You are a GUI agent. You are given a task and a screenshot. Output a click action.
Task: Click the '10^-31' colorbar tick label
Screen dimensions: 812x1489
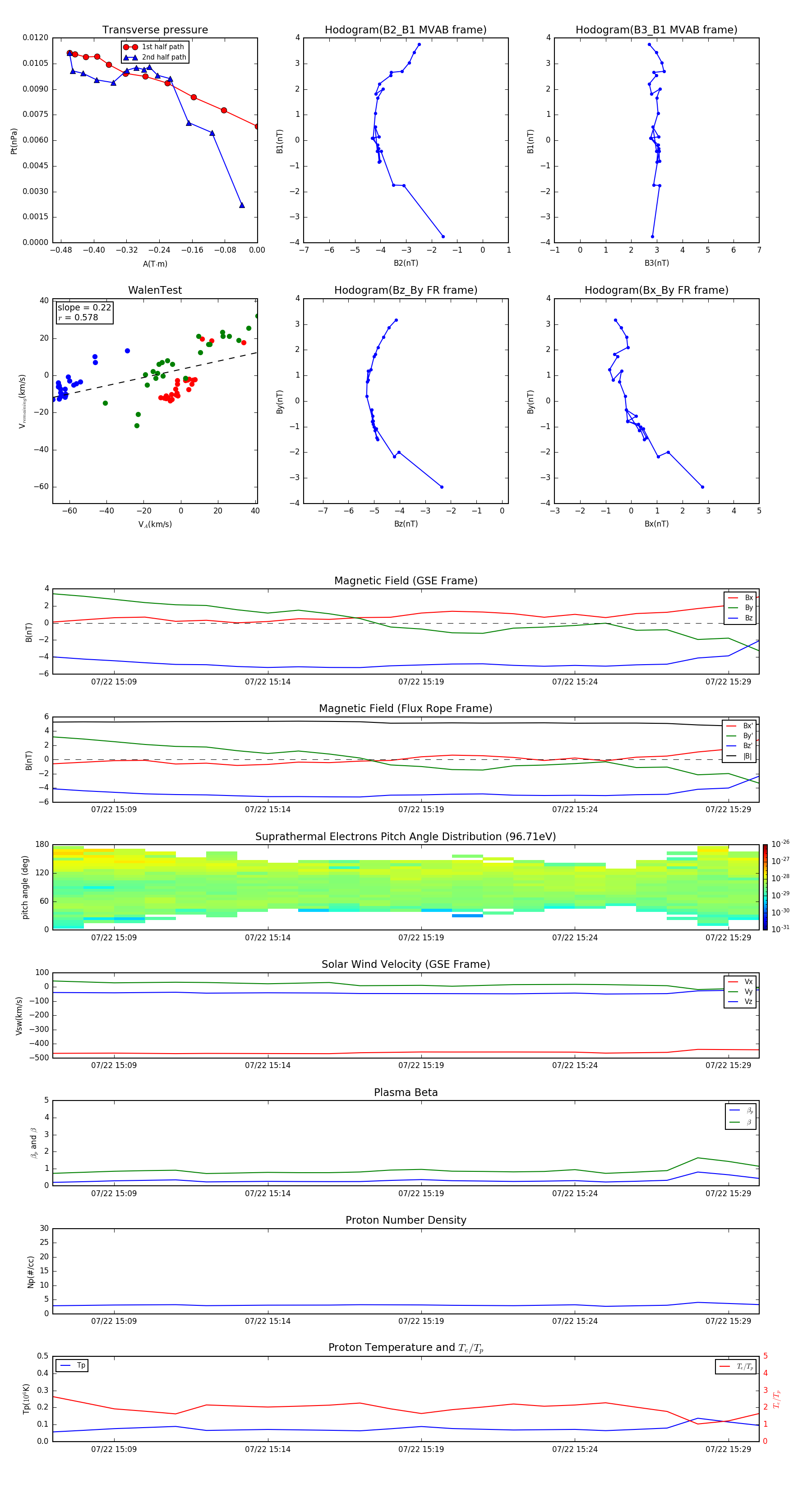coord(780,929)
